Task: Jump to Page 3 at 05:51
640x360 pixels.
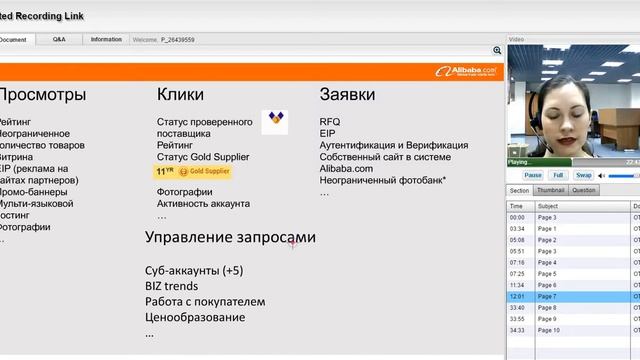Action: [x=573, y=251]
